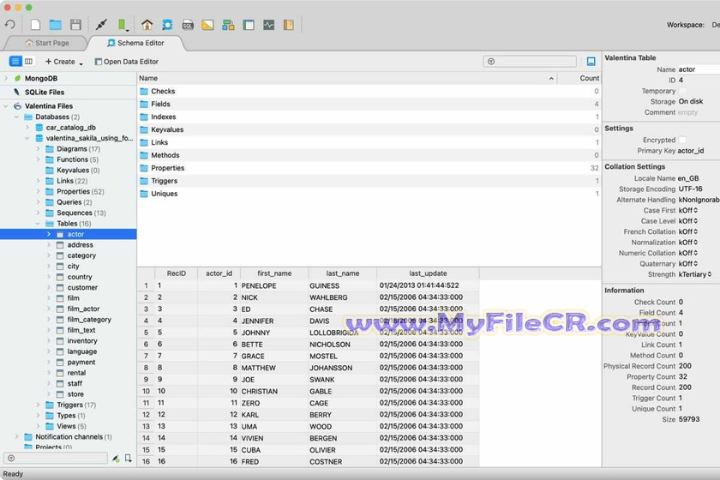
Task: Toggle the right properties panel icon
Action: coord(591,61)
